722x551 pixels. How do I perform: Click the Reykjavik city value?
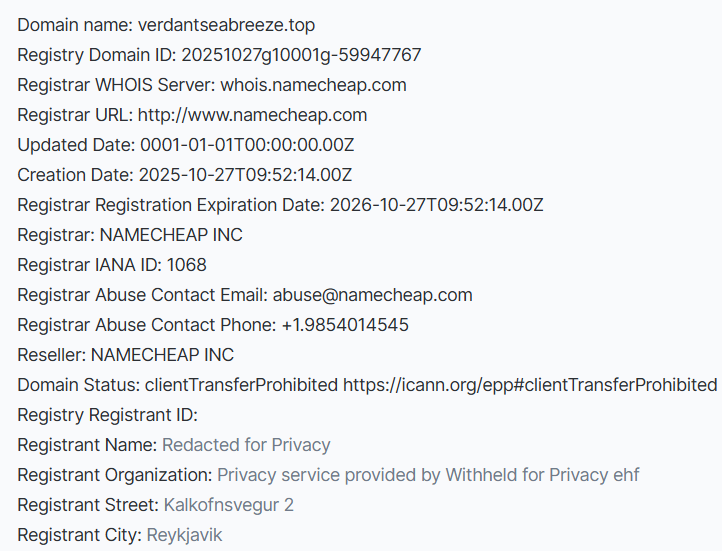click(184, 535)
